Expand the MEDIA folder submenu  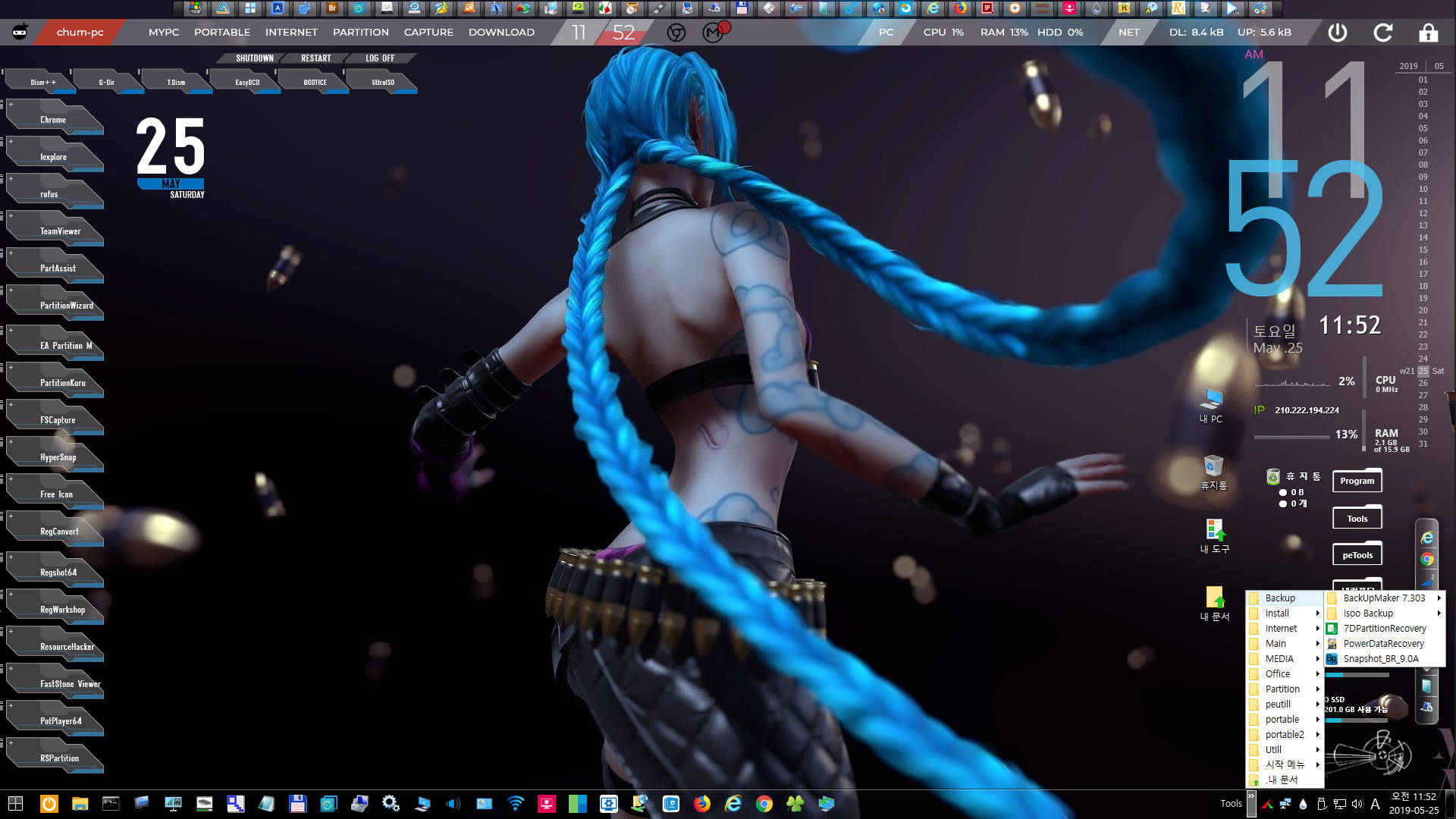pyautogui.click(x=1285, y=659)
